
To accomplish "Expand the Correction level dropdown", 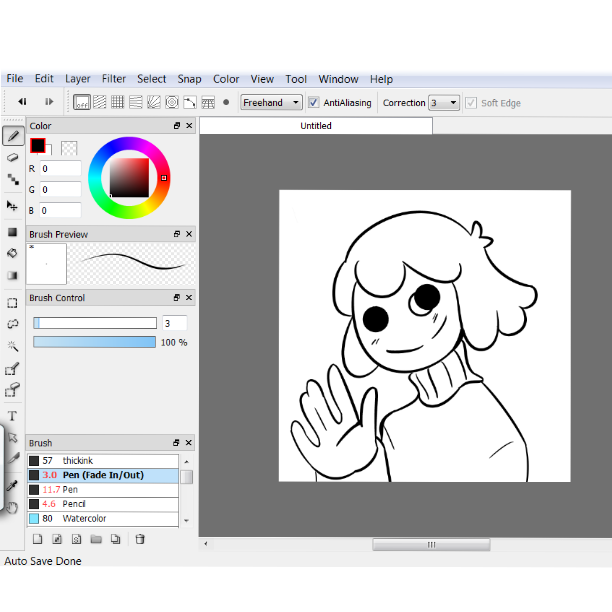I will point(445,102).
